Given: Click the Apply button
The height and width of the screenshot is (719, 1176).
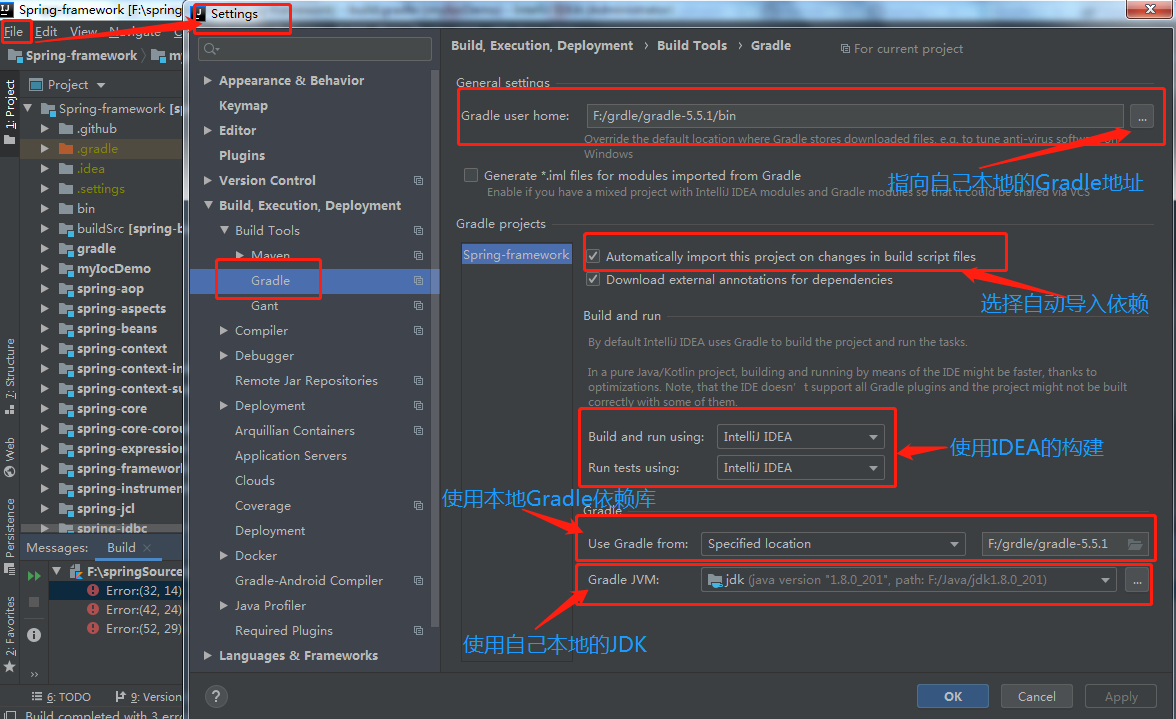Looking at the screenshot, I should tap(1120, 696).
